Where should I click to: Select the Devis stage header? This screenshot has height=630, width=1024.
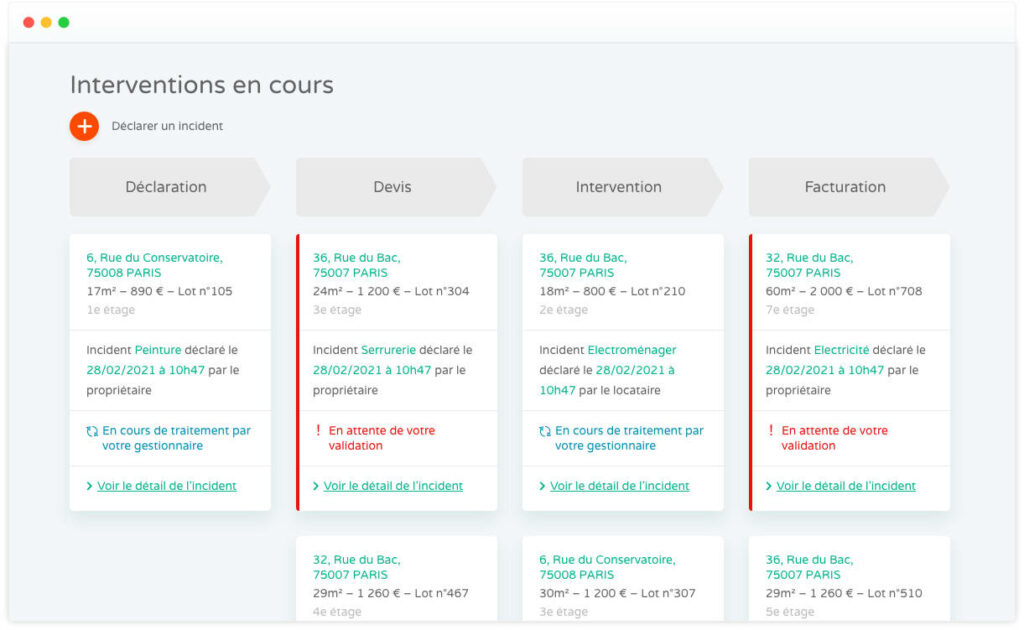pos(396,187)
